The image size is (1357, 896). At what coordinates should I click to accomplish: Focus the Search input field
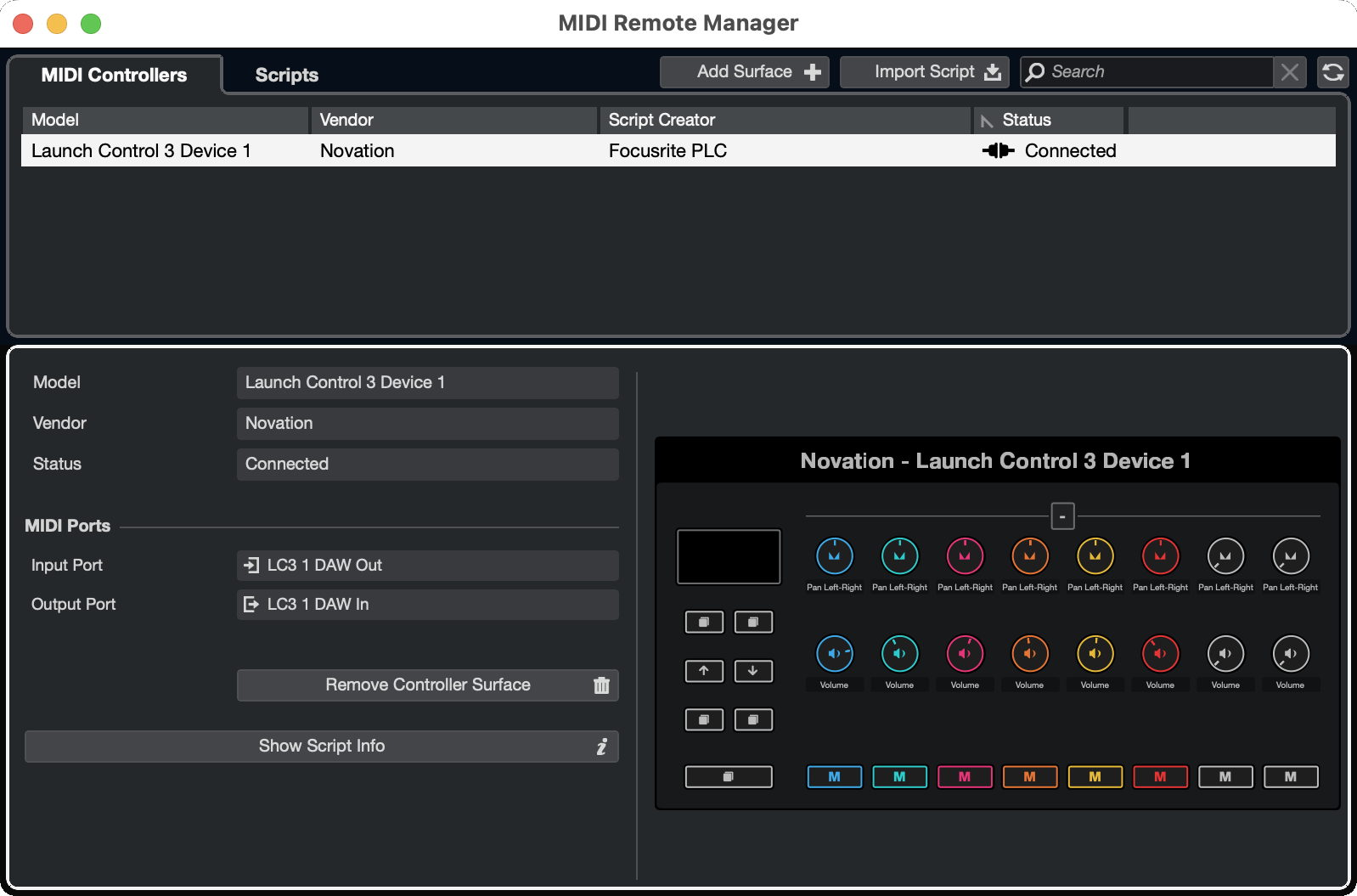click(1146, 72)
